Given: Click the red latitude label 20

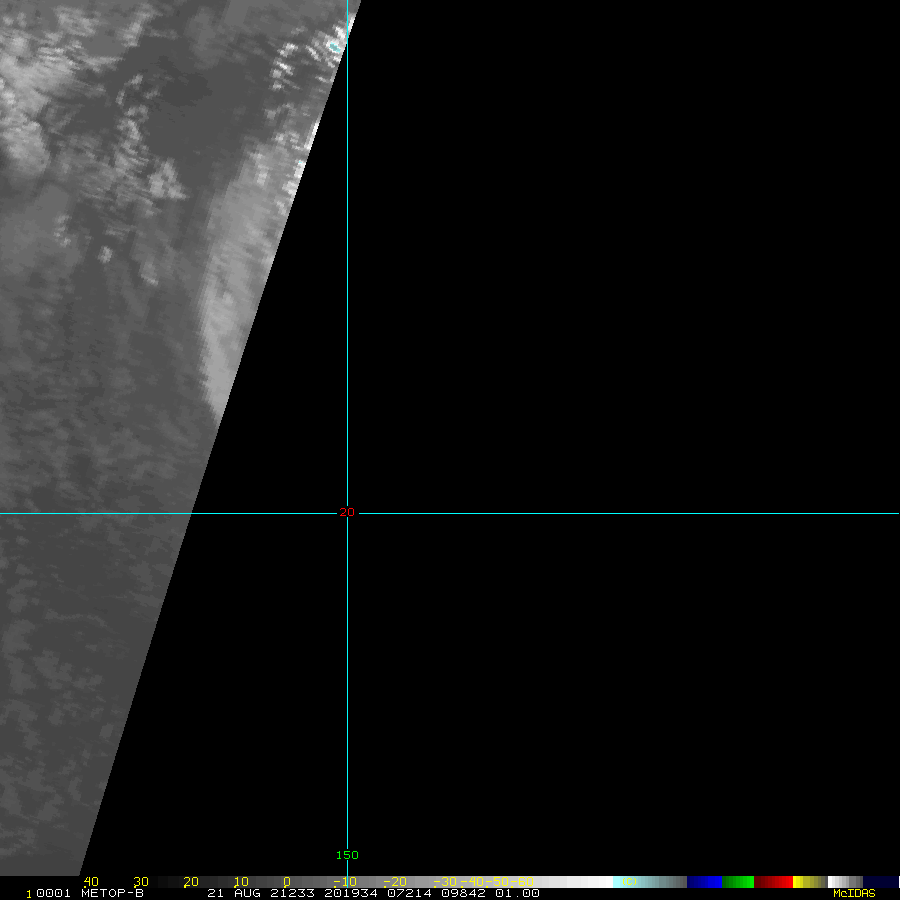Looking at the screenshot, I should 347,512.
